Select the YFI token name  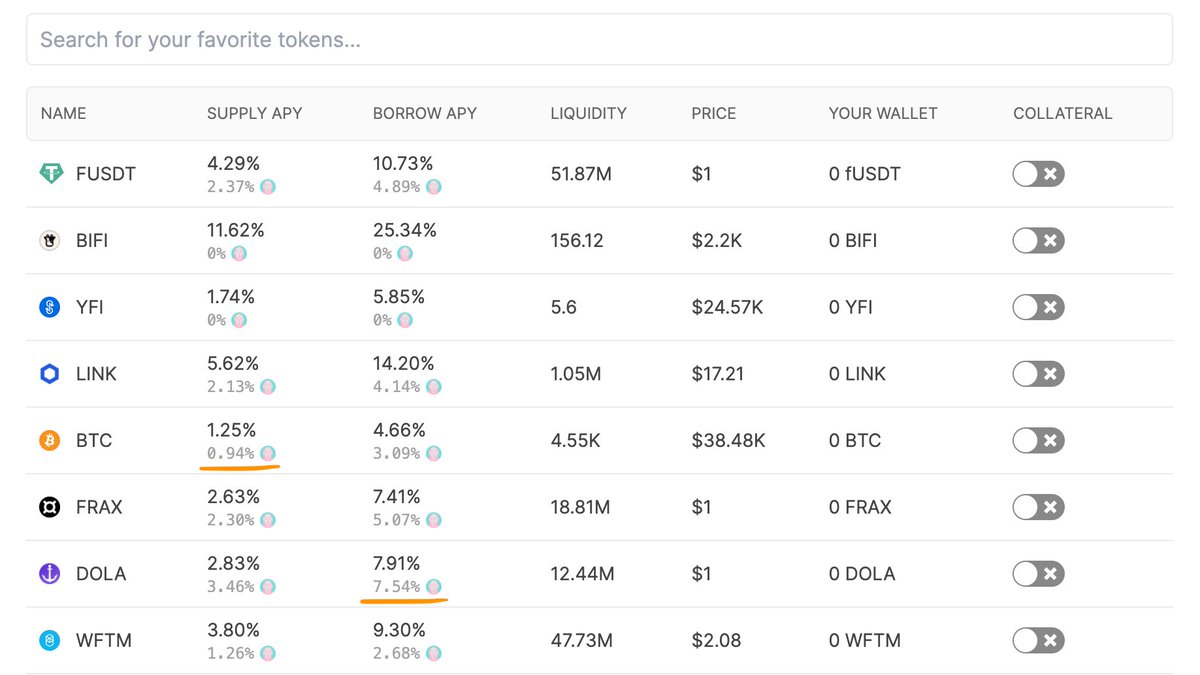pyautogui.click(x=90, y=307)
